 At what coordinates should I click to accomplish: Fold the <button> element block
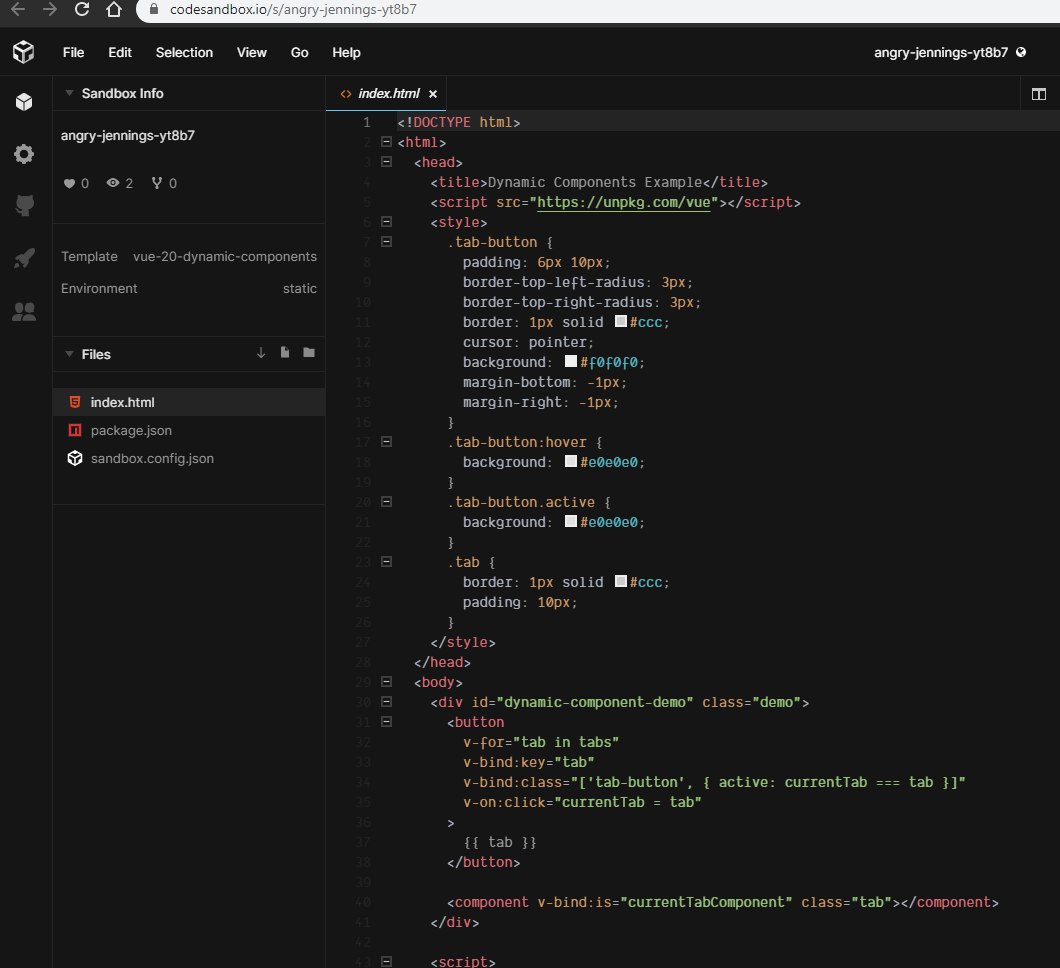point(387,722)
